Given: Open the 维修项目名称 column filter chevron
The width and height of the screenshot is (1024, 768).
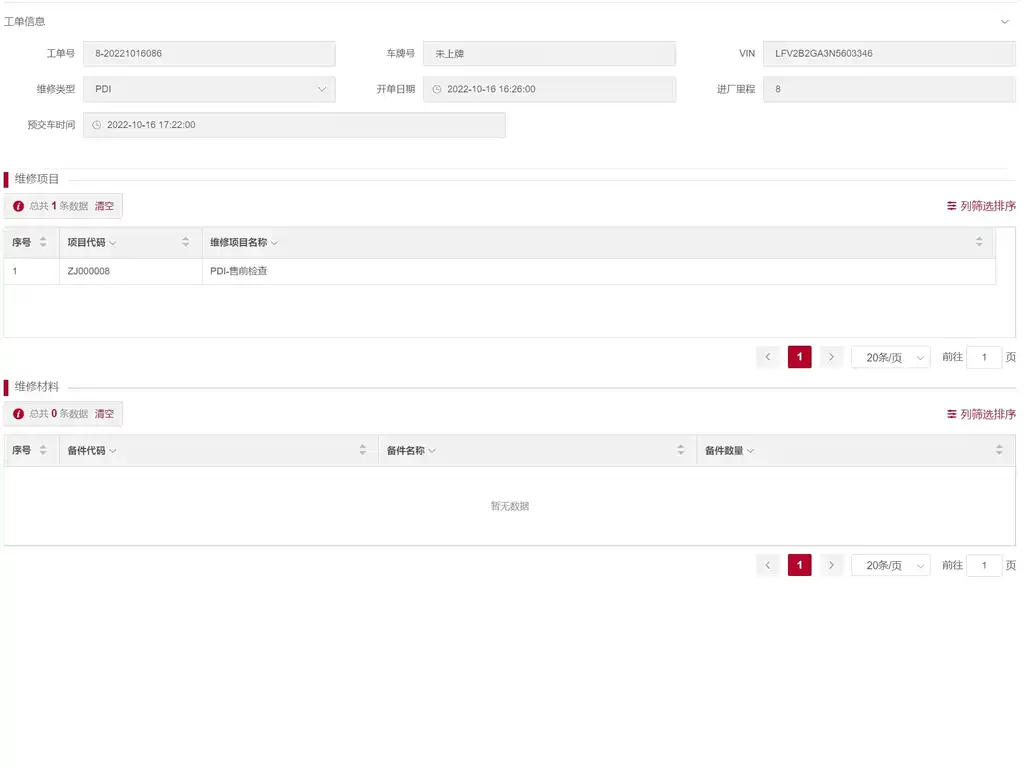Looking at the screenshot, I should (274, 243).
